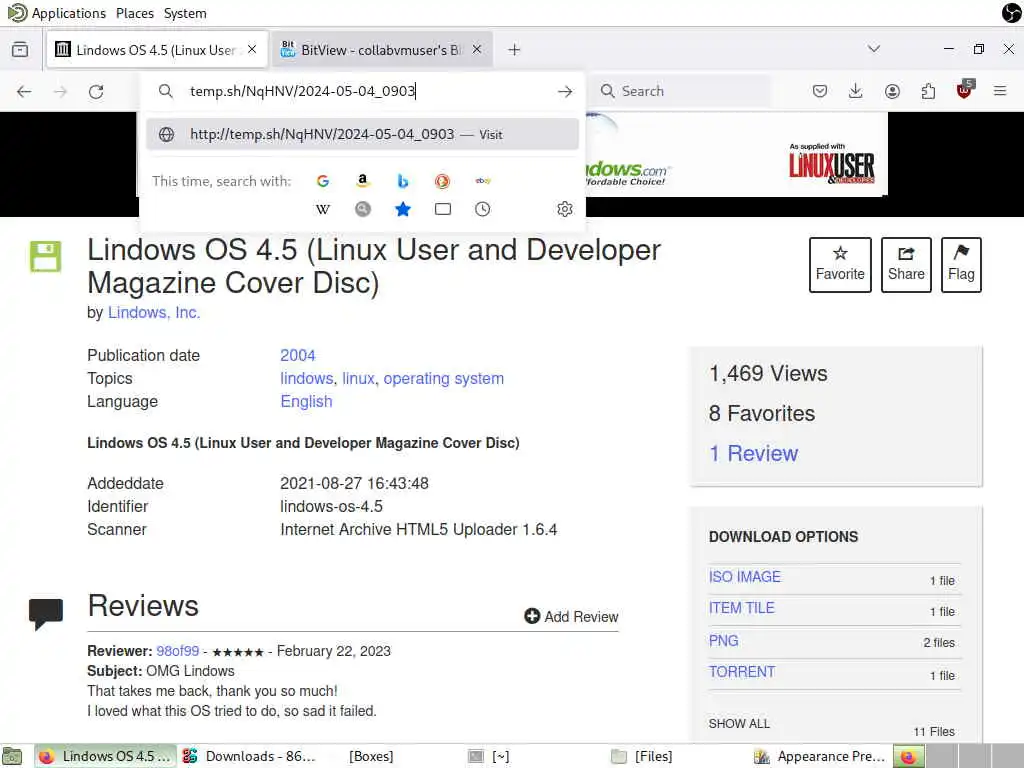Switch to the [Files] taskbar window
1024x768 pixels.
click(643, 756)
